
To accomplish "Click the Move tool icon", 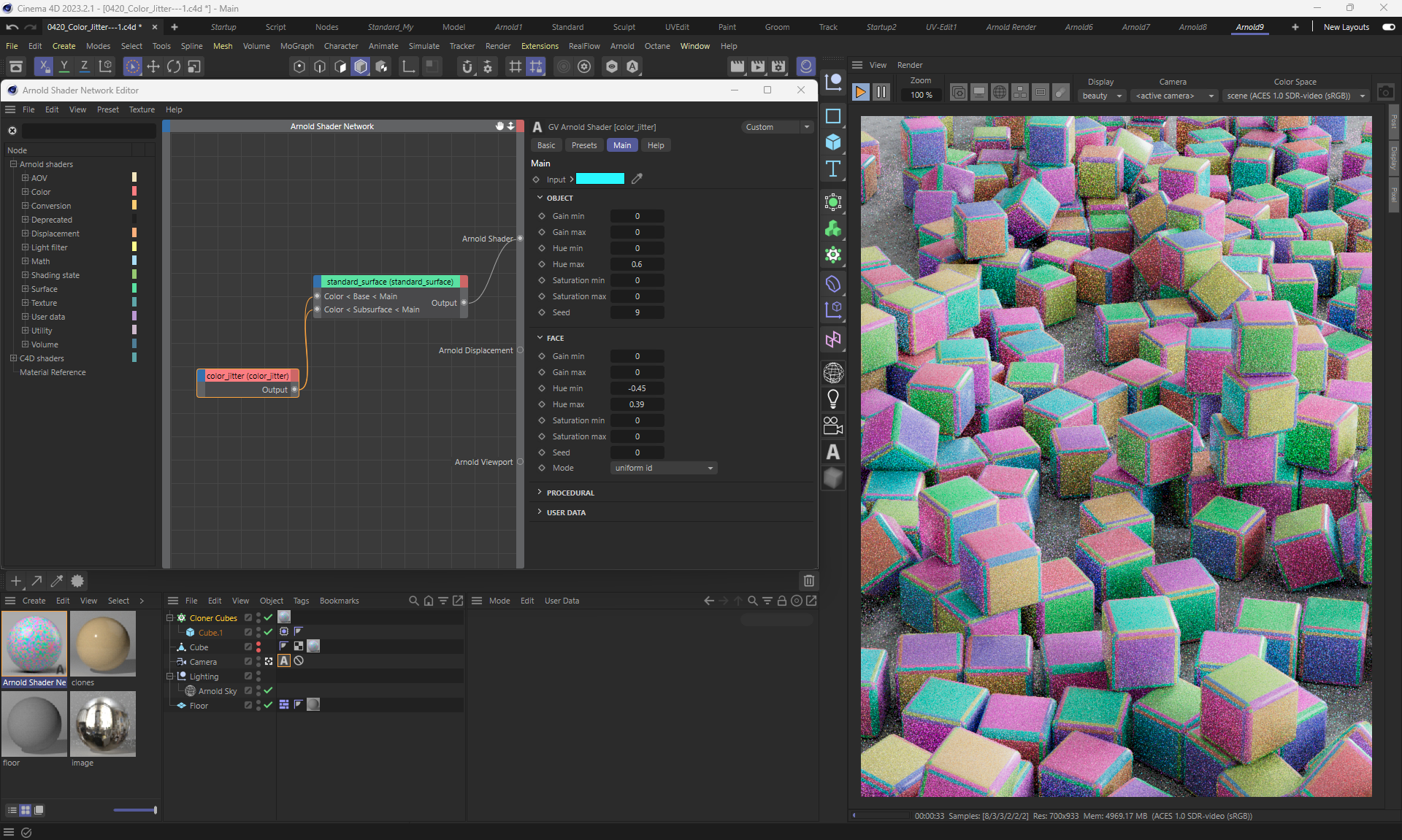I will point(153,66).
